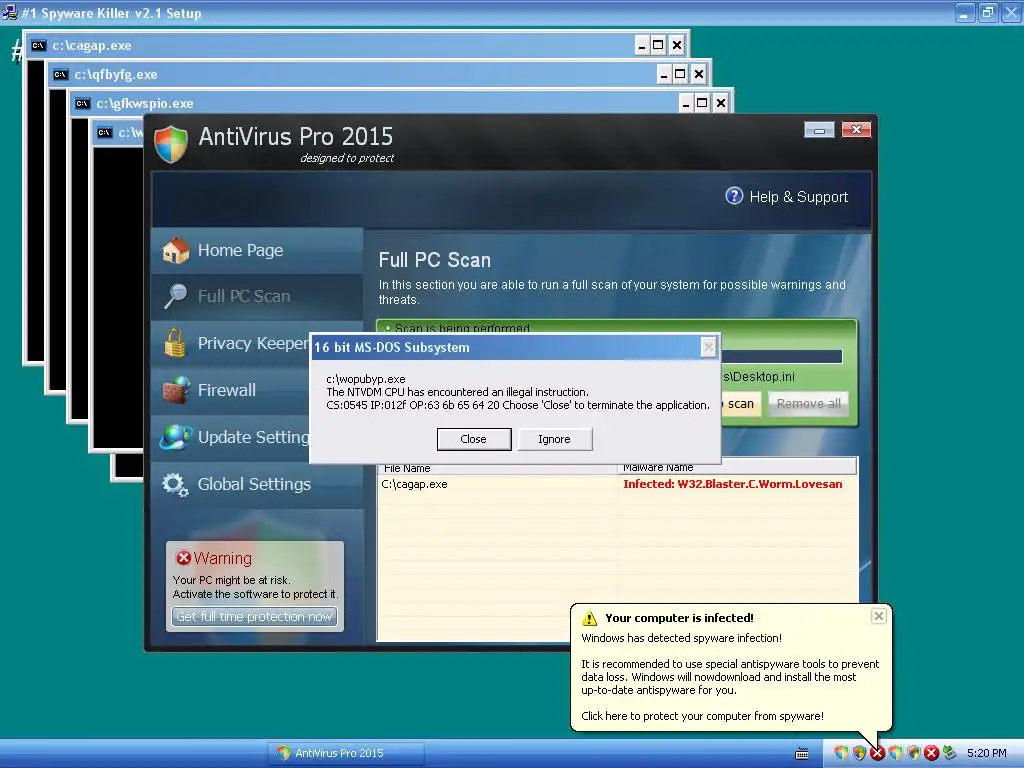Click the Privacy Keeper padlock icon
Screen dimensions: 1024x768
click(175, 343)
